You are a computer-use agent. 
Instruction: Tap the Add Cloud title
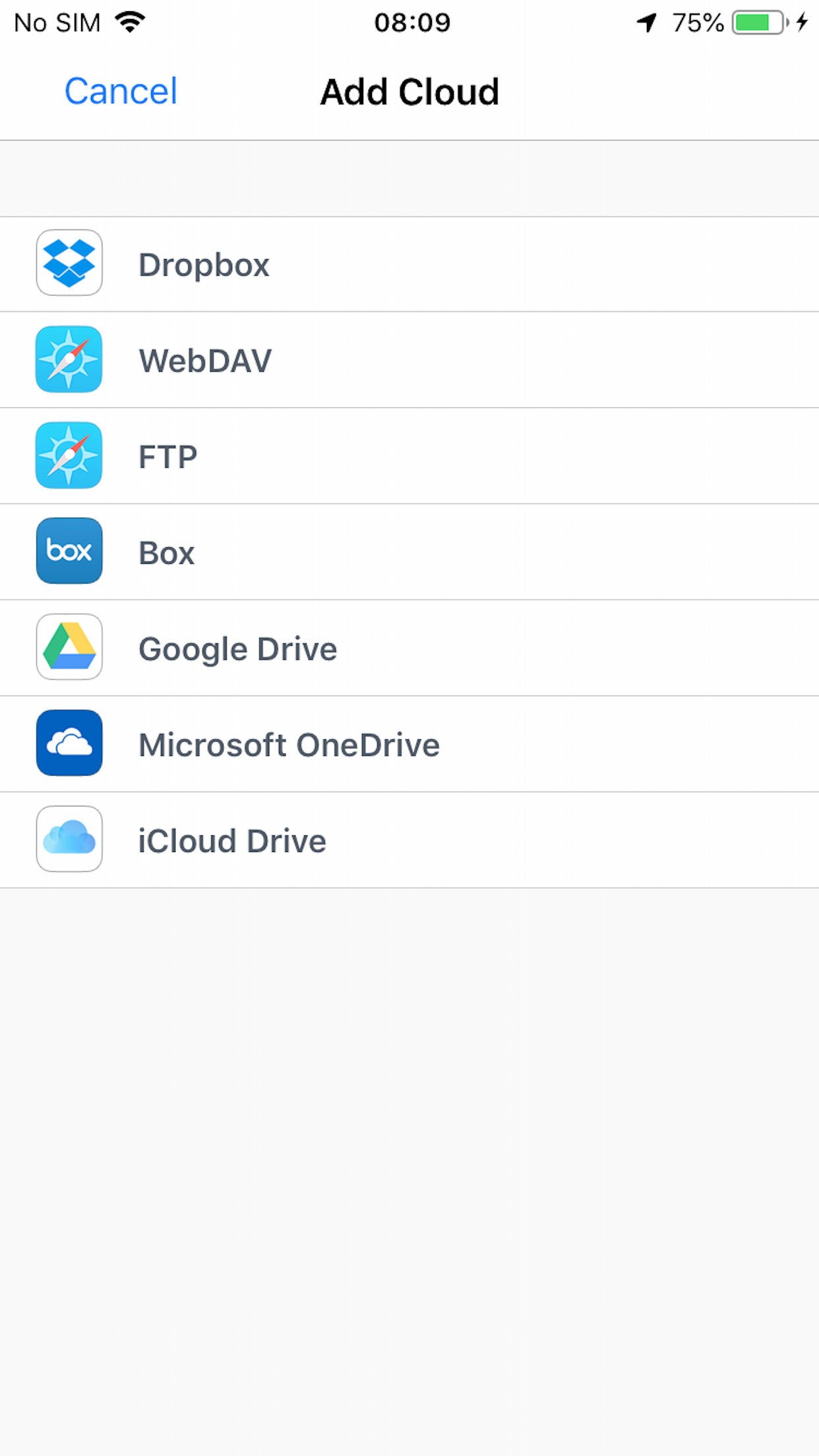(x=409, y=92)
